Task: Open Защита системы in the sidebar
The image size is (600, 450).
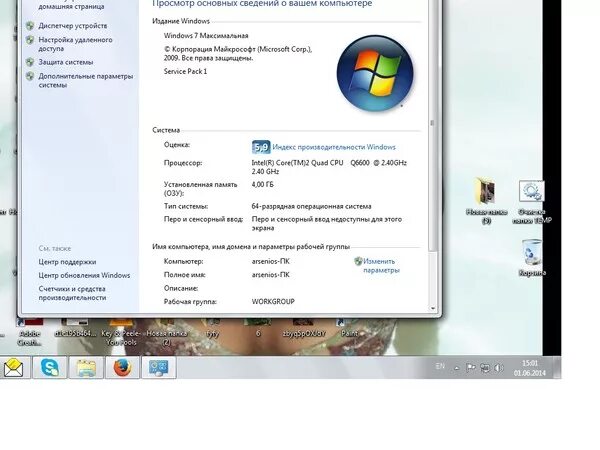Action: click(66, 62)
